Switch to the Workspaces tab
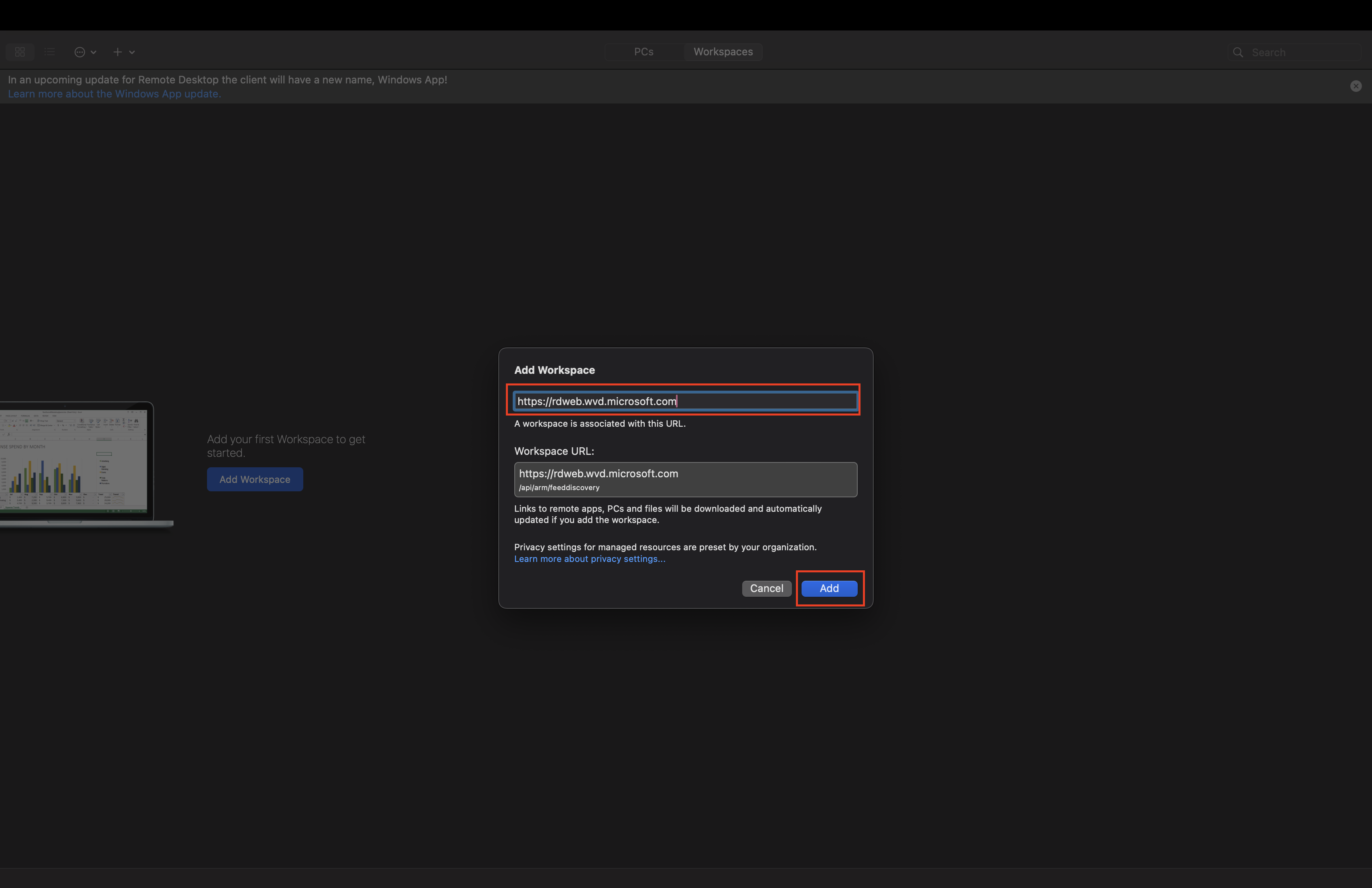Image resolution: width=1372 pixels, height=888 pixels. coord(723,52)
